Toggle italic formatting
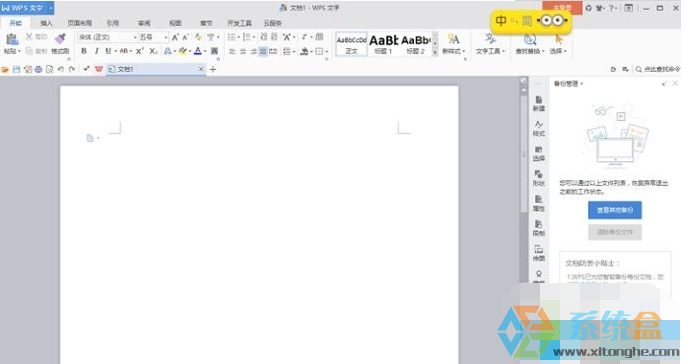 (96, 51)
